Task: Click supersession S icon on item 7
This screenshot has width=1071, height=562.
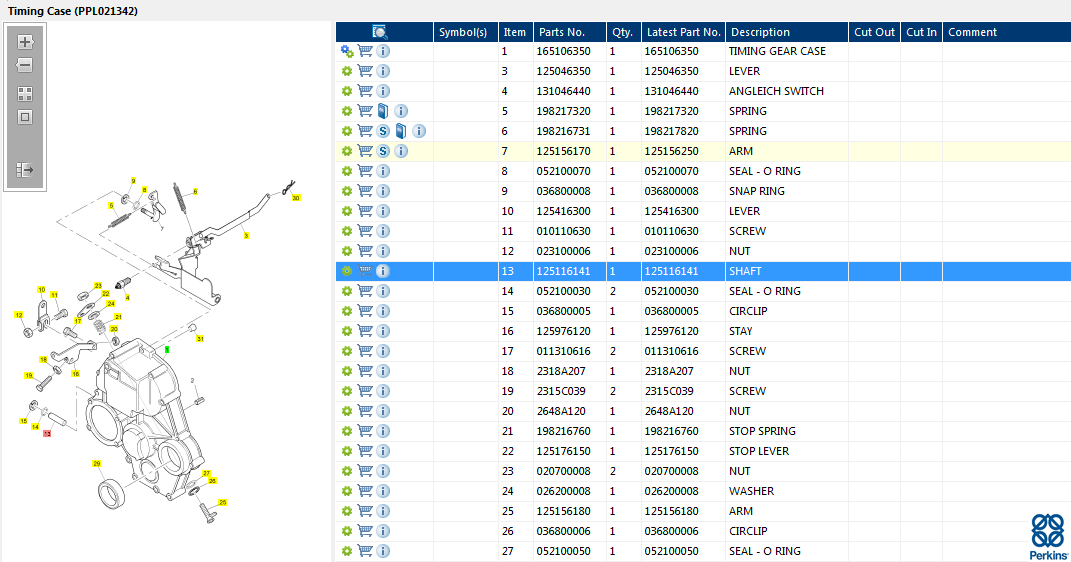Action: point(383,151)
